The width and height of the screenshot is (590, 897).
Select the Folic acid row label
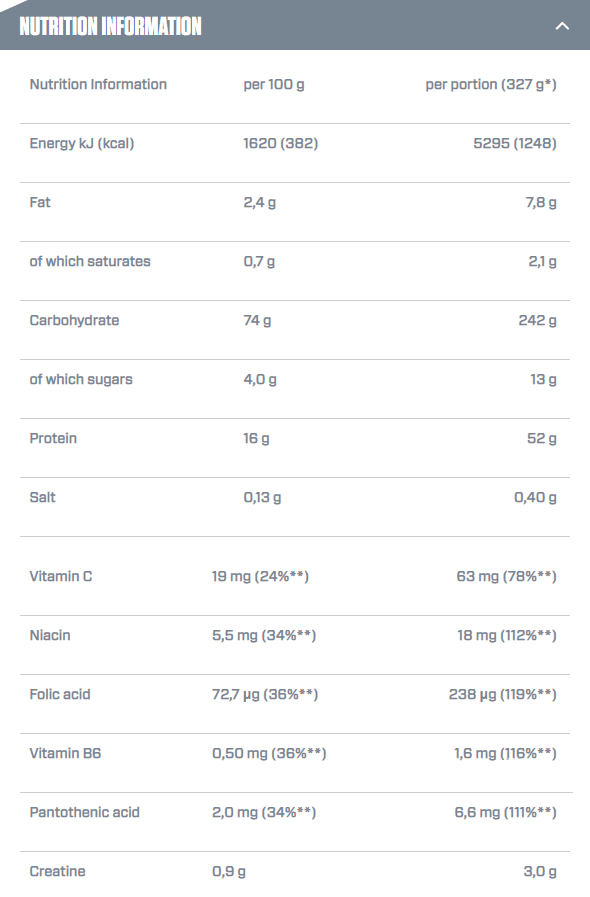pos(60,694)
